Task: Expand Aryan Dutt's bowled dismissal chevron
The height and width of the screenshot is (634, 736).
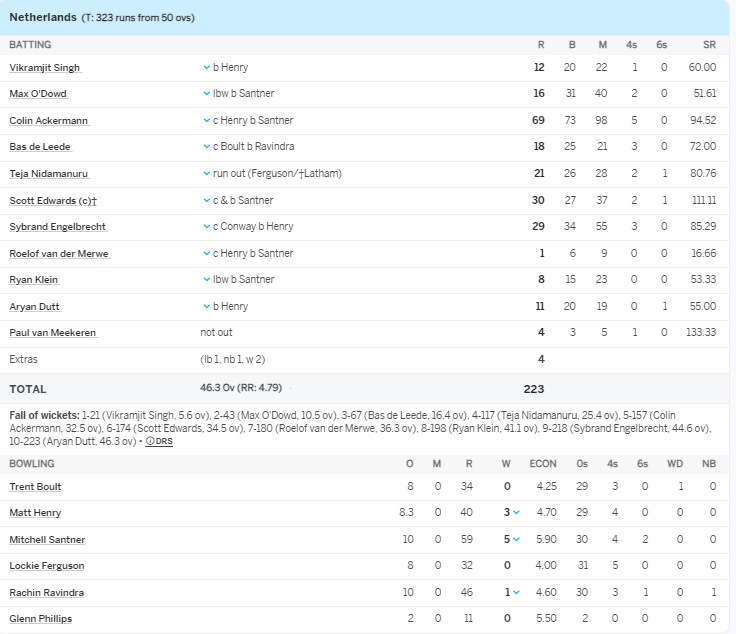Action: [205, 306]
